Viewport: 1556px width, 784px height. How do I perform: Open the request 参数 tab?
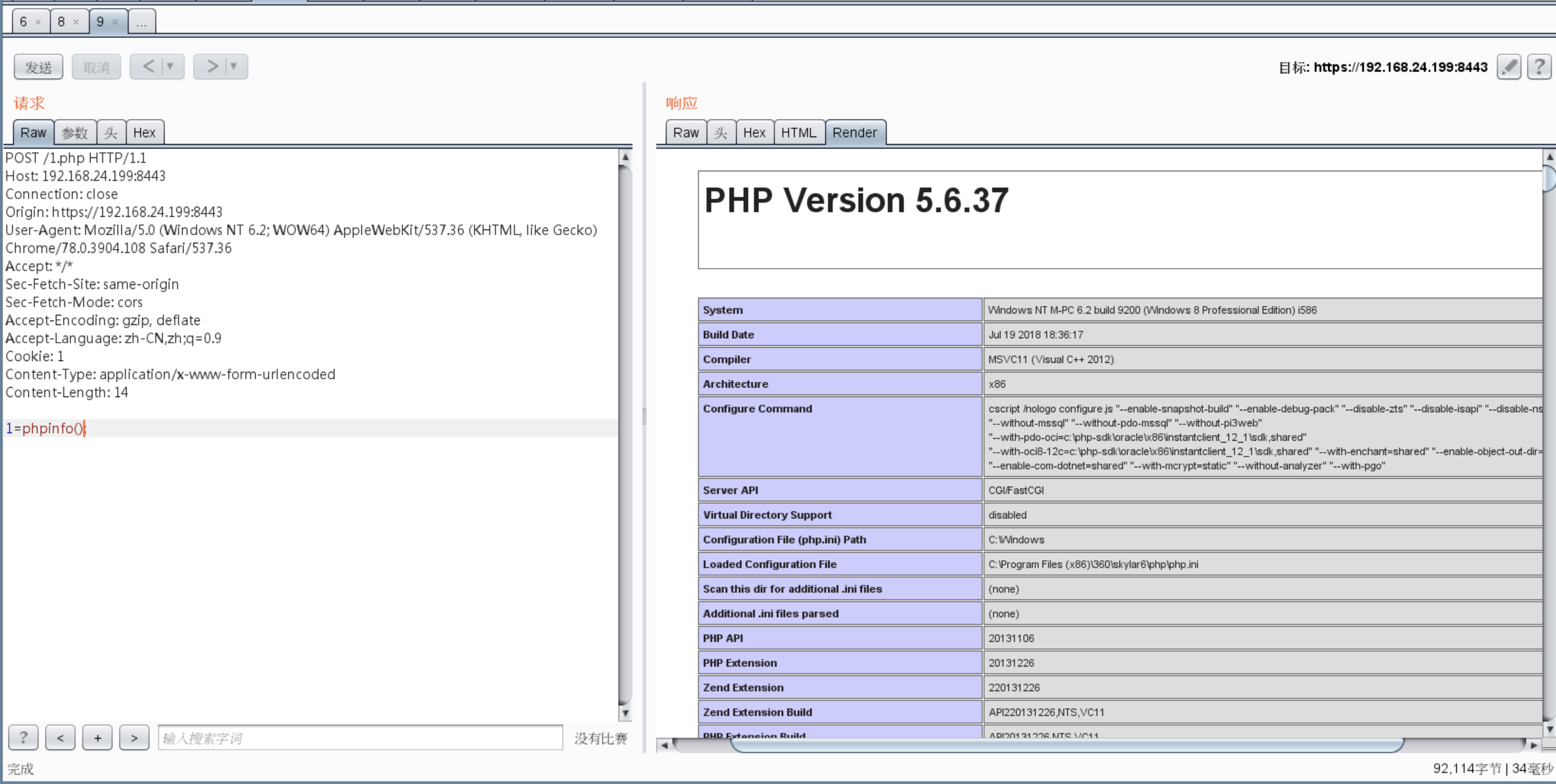coord(75,132)
